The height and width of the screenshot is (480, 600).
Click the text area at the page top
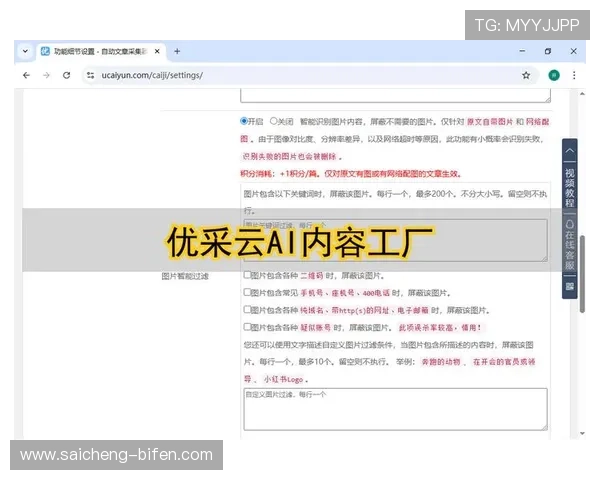(395, 96)
